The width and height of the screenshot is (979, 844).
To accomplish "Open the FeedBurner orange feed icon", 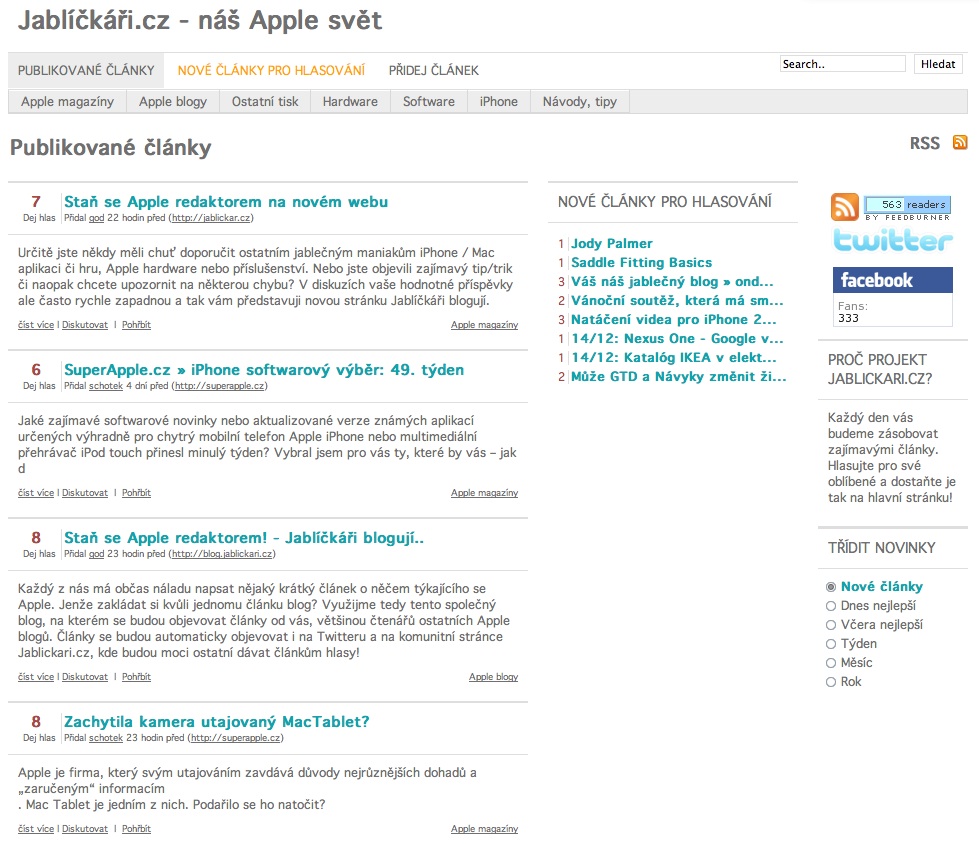I will coord(844,207).
